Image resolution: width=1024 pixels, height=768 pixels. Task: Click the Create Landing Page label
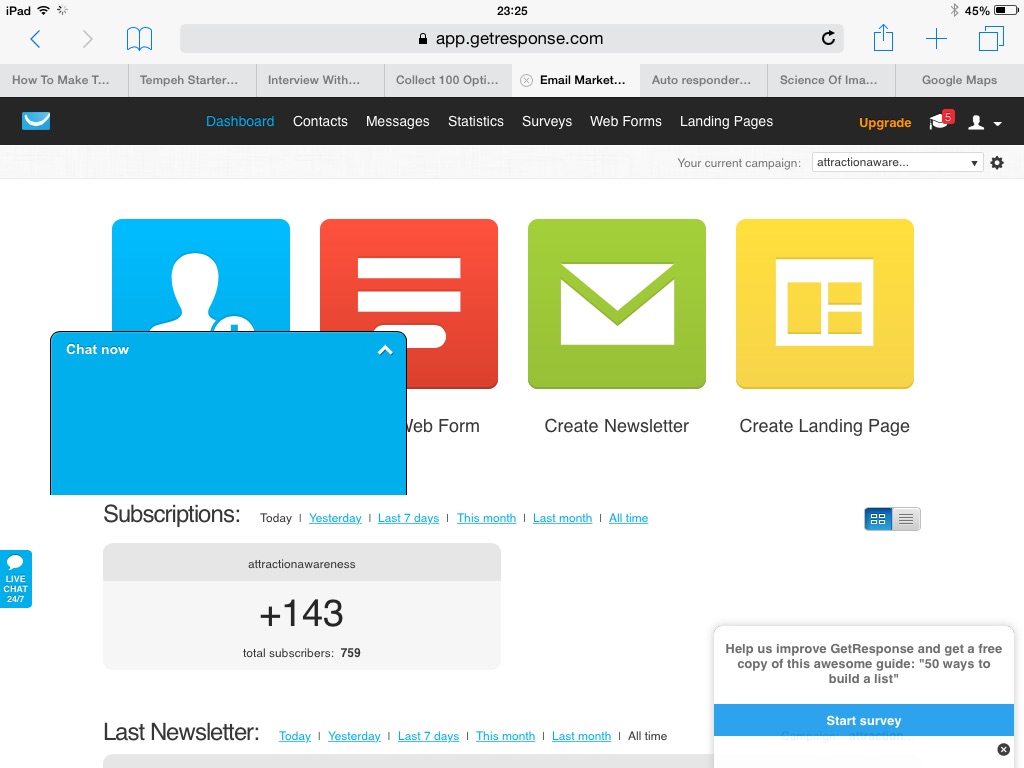pos(824,426)
